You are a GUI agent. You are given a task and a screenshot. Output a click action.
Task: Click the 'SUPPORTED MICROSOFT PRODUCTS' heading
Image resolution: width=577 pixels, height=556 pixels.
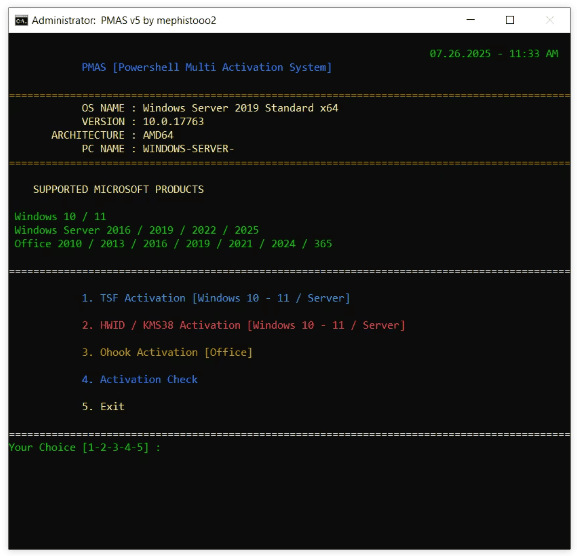[118, 189]
